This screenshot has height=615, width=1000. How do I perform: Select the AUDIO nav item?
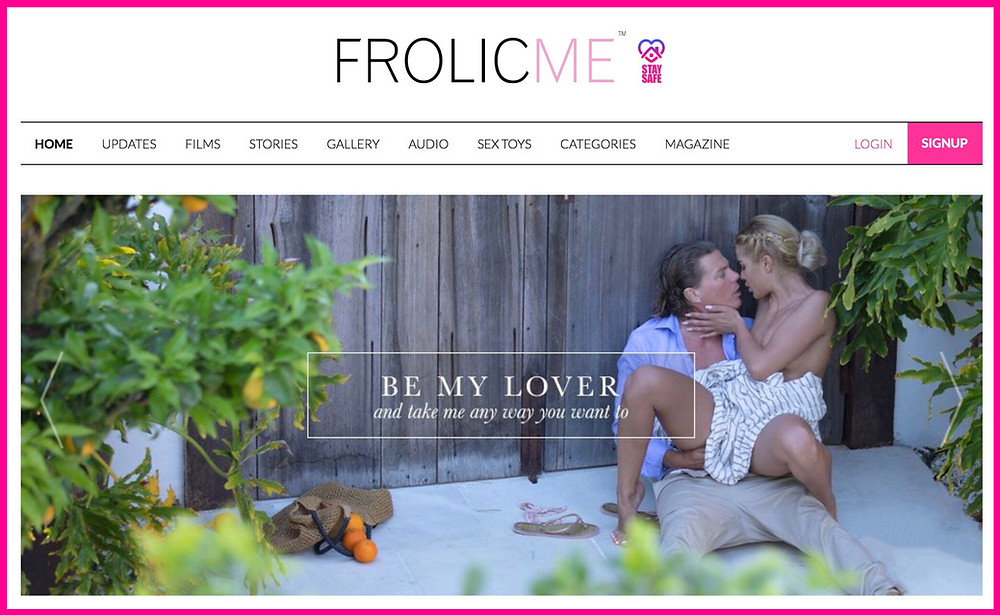(428, 144)
